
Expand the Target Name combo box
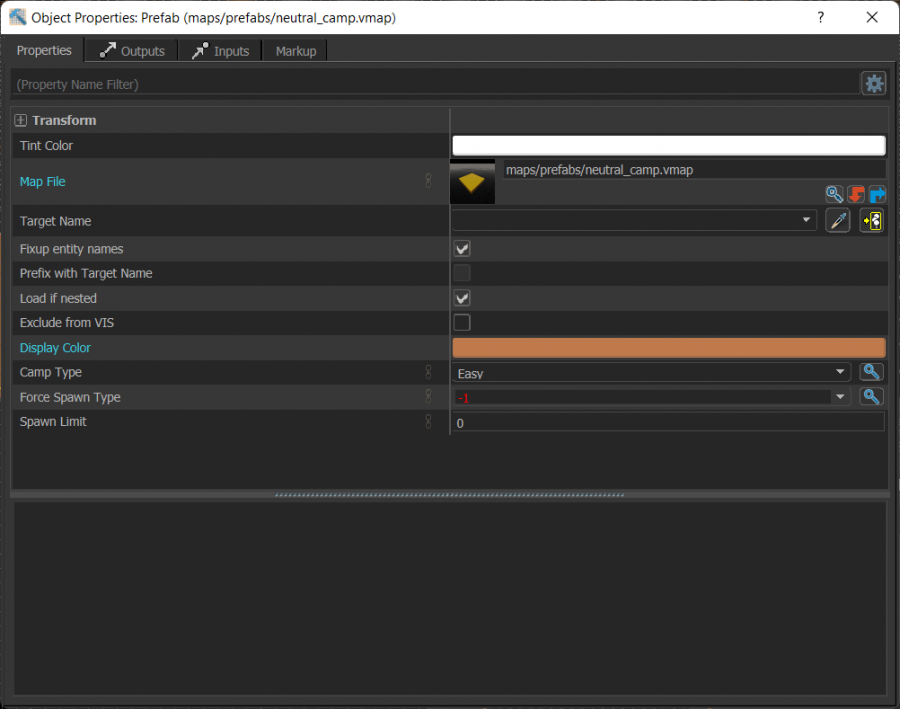tap(808, 220)
